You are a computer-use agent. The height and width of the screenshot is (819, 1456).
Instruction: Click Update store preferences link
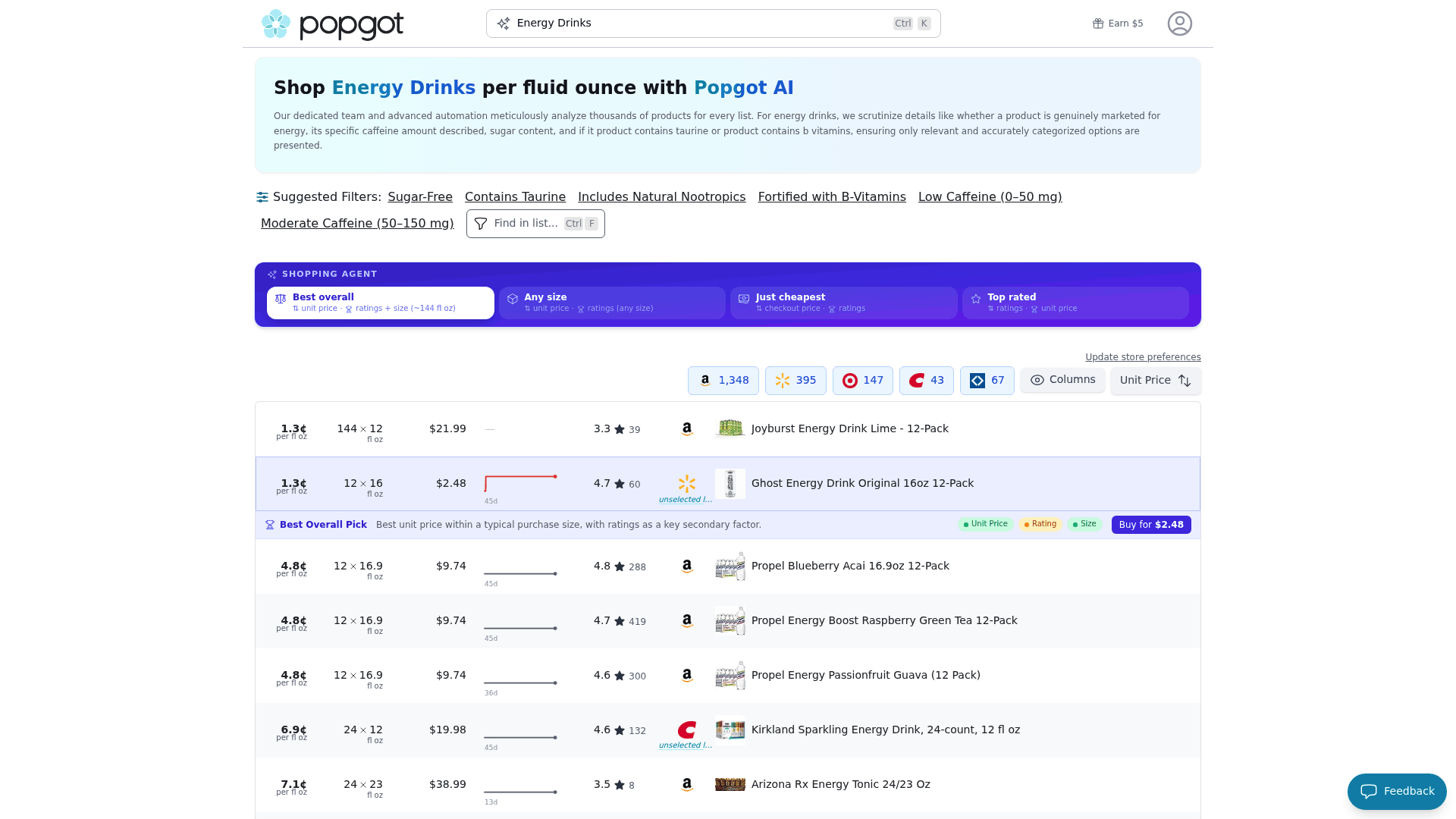[x=1143, y=357]
